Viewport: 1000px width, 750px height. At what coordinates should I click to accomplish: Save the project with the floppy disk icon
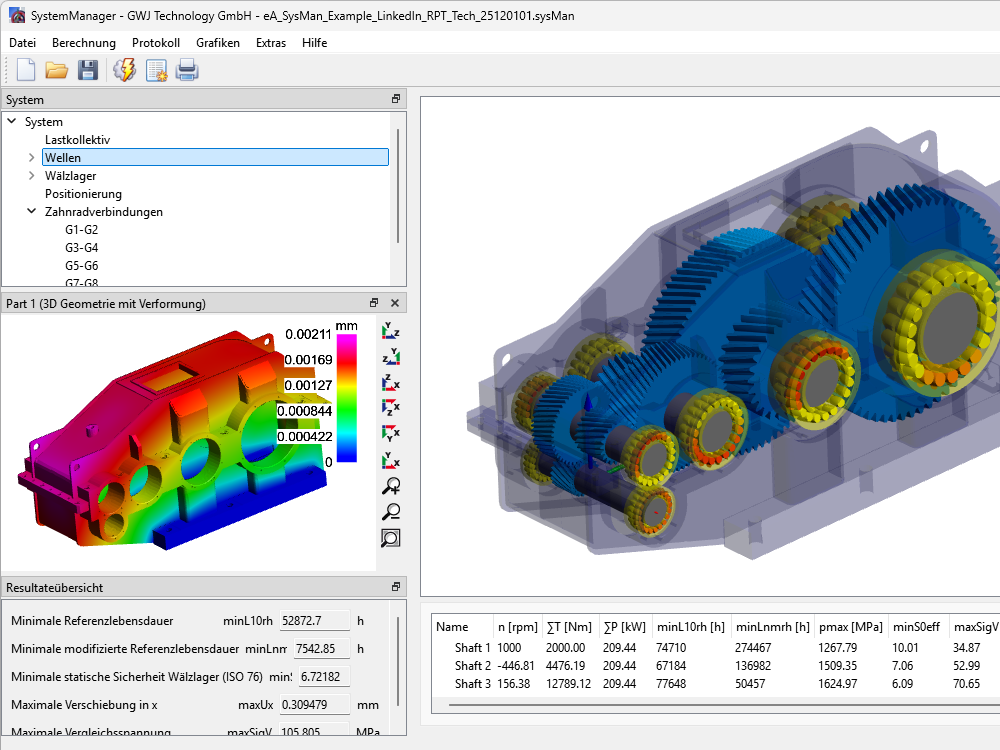click(88, 70)
